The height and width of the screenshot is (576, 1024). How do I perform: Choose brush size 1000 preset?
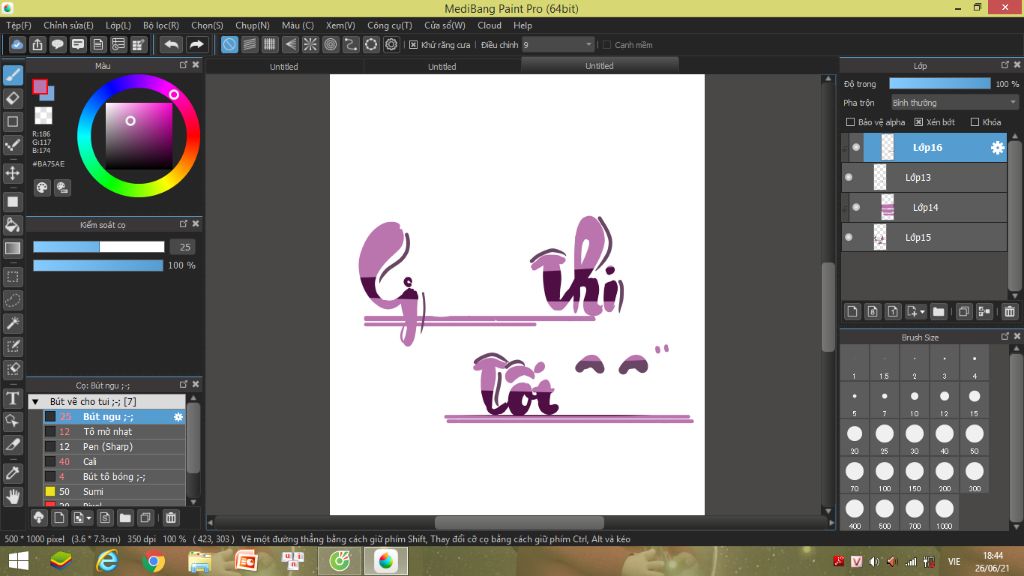coord(944,513)
